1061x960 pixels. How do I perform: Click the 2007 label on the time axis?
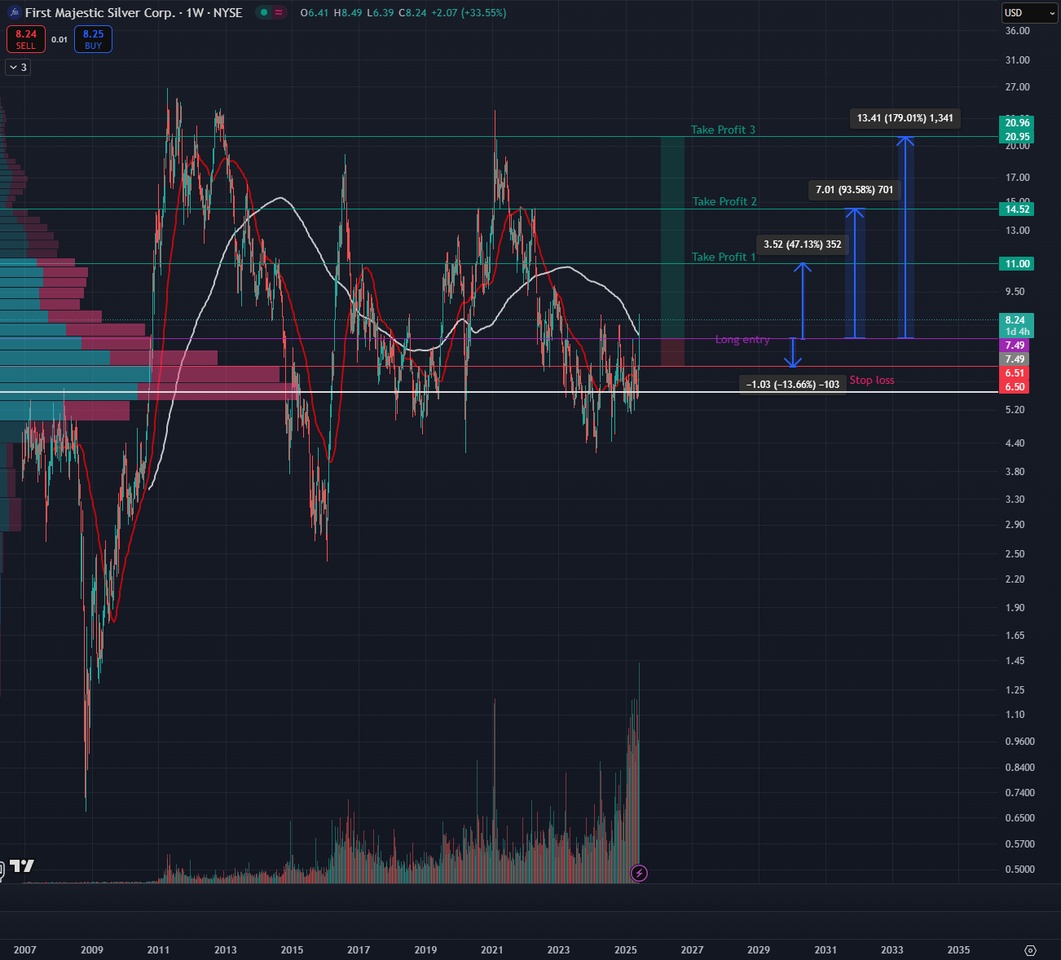click(25, 950)
